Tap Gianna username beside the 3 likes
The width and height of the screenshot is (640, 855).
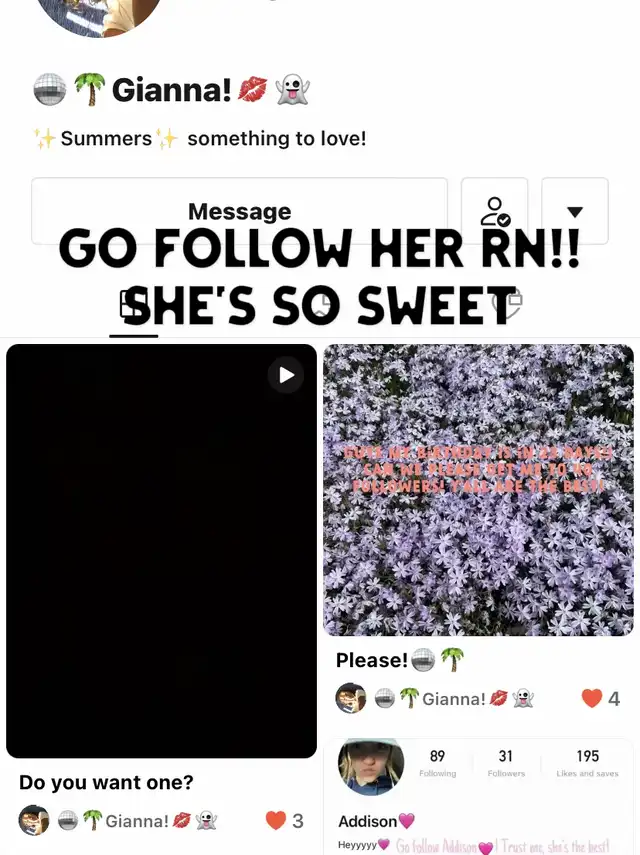[137, 821]
